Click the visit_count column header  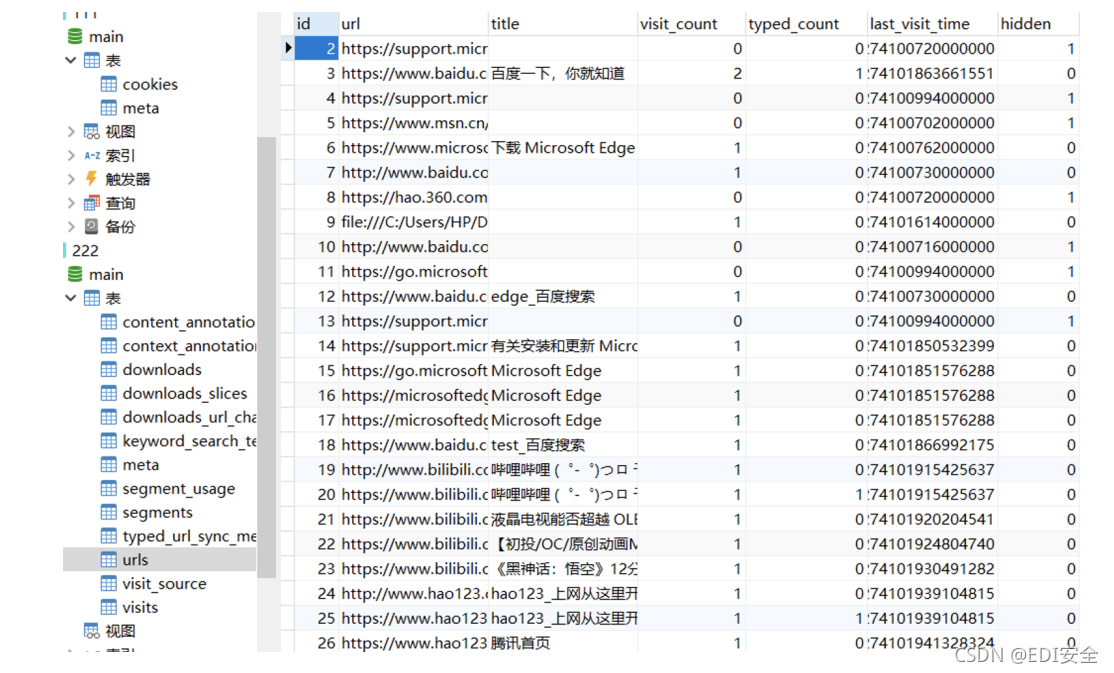pos(691,23)
